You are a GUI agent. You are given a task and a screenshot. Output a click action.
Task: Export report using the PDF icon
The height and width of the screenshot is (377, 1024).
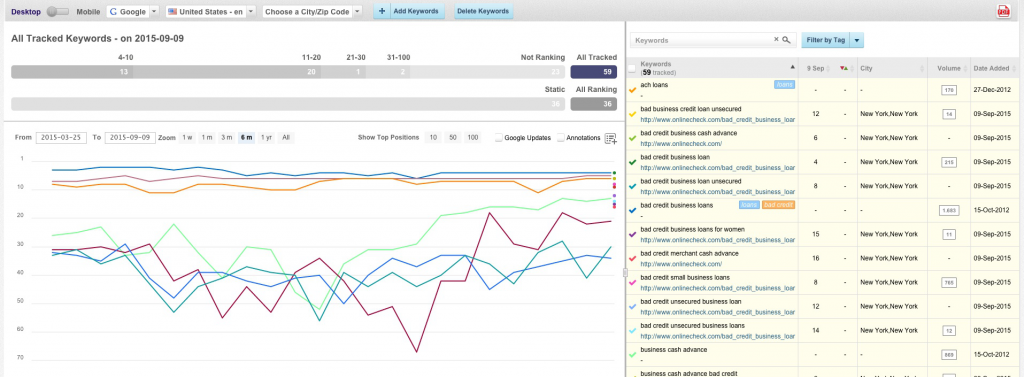pos(1004,12)
